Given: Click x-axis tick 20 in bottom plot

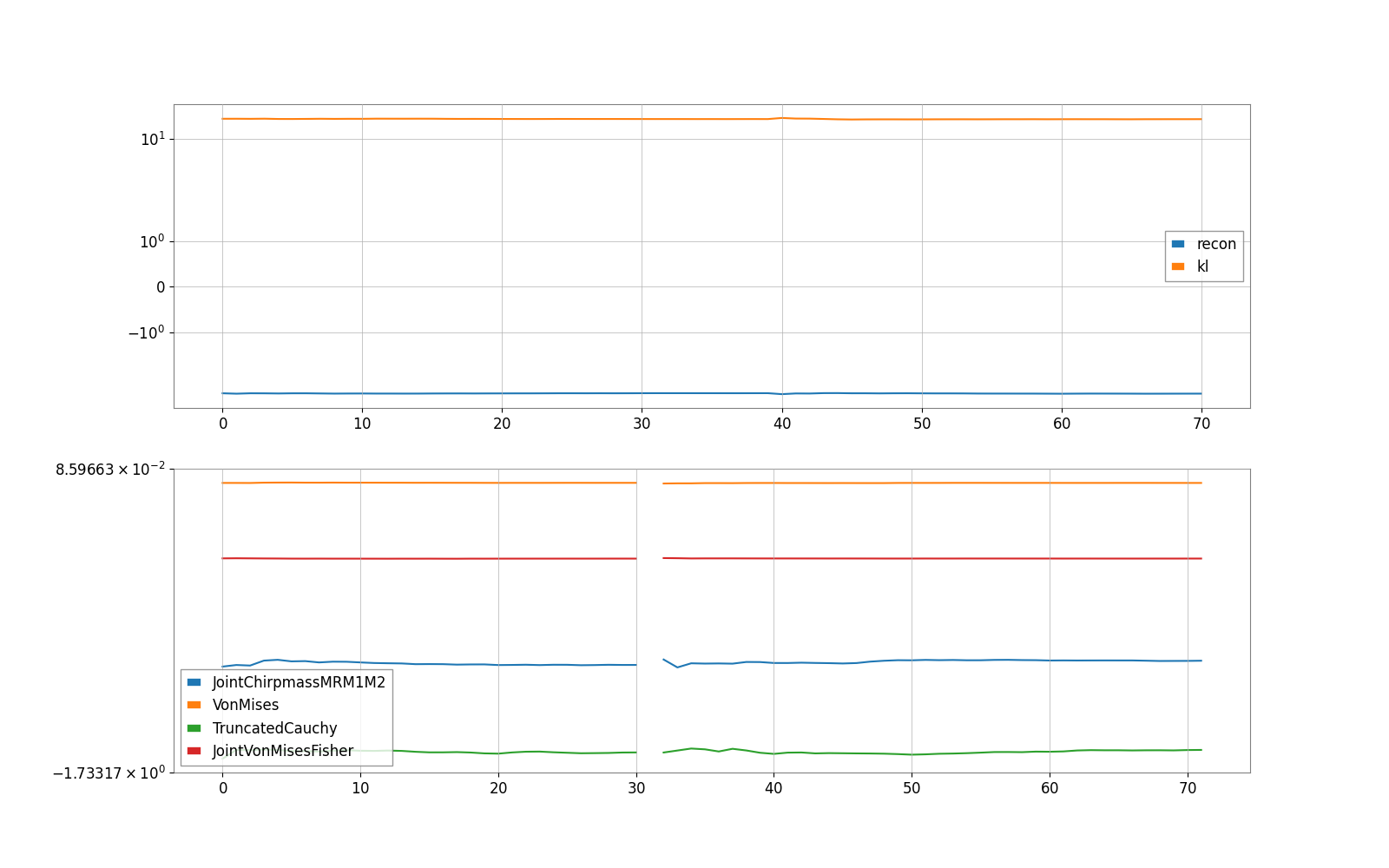Looking at the screenshot, I should (x=498, y=788).
